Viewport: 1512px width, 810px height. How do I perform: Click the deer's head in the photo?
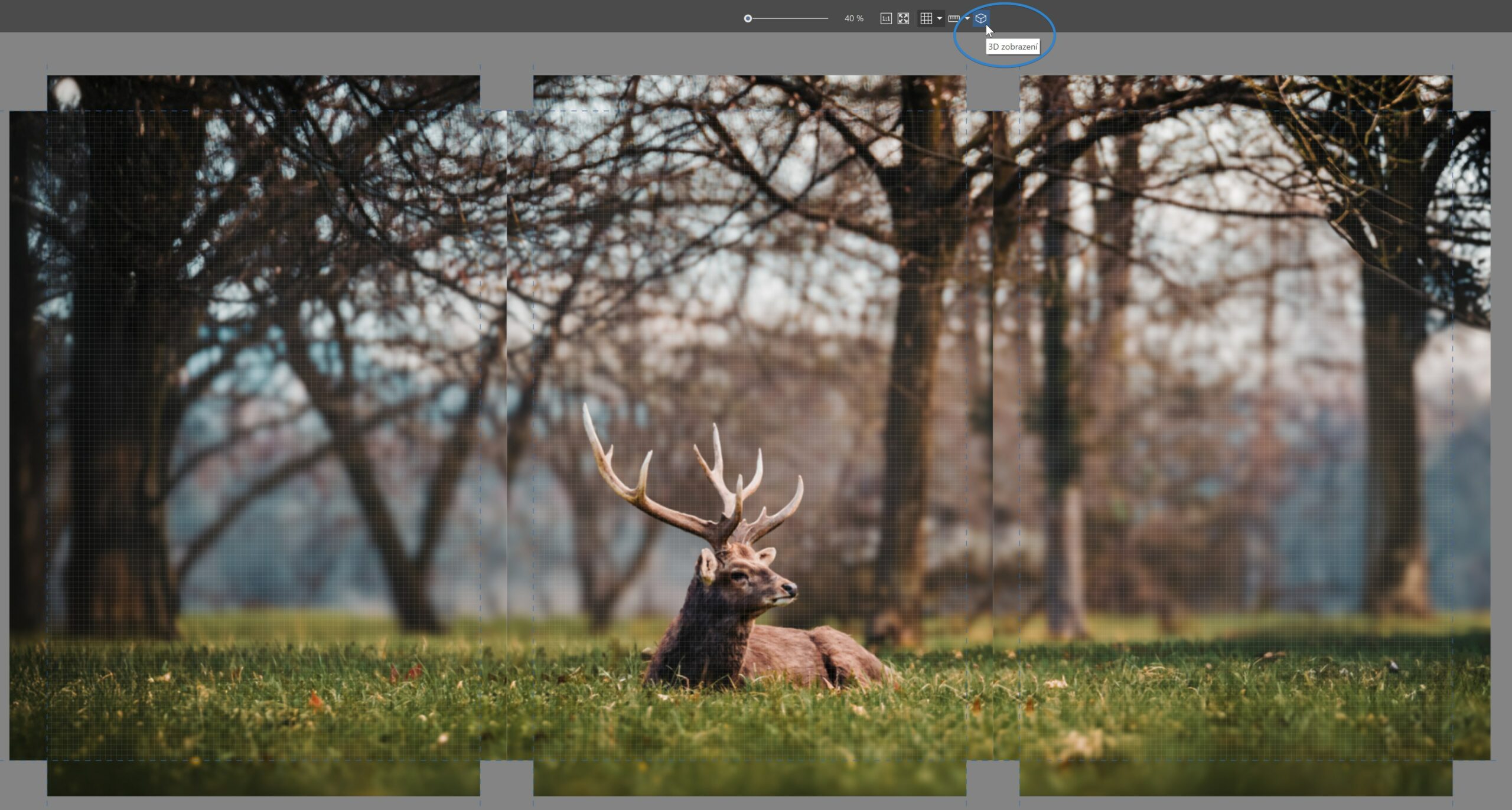[753, 579]
